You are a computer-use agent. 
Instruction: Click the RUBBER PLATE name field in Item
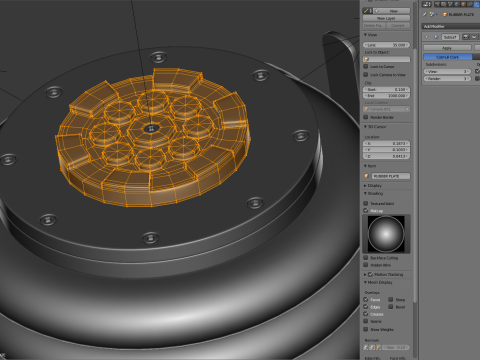coord(390,176)
